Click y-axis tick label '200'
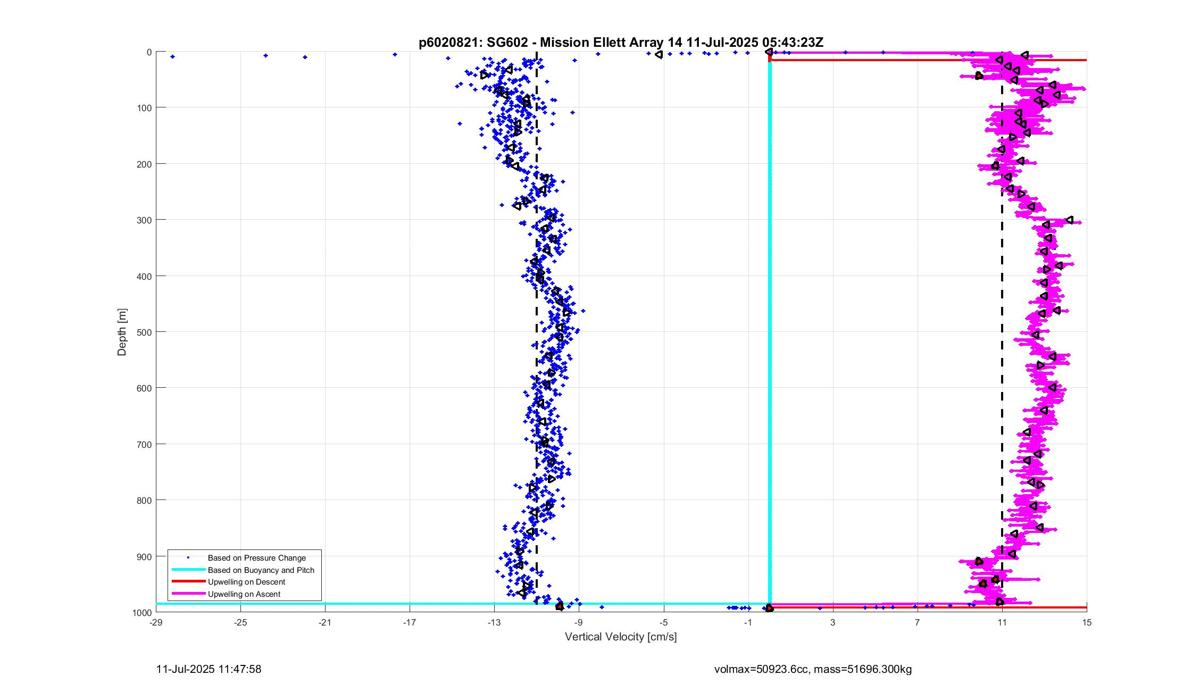The height and width of the screenshot is (688, 1200). (x=144, y=164)
